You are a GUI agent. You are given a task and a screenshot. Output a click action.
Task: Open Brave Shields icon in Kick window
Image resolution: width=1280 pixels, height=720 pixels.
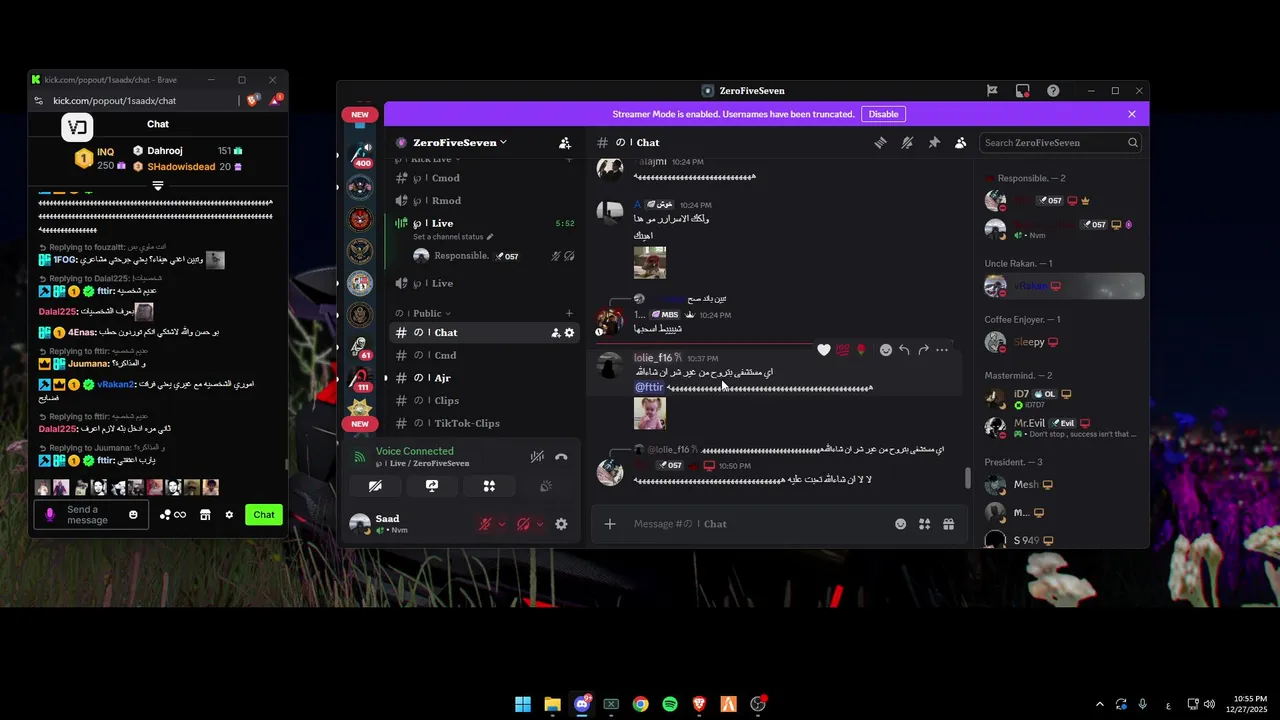(x=253, y=100)
